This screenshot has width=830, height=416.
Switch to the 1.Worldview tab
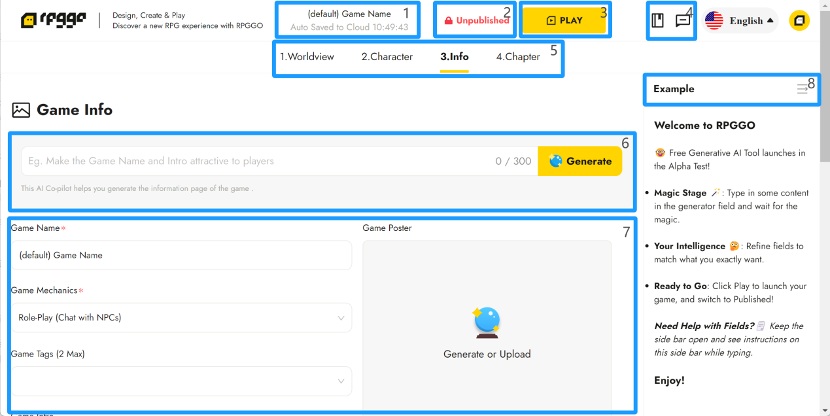307,57
